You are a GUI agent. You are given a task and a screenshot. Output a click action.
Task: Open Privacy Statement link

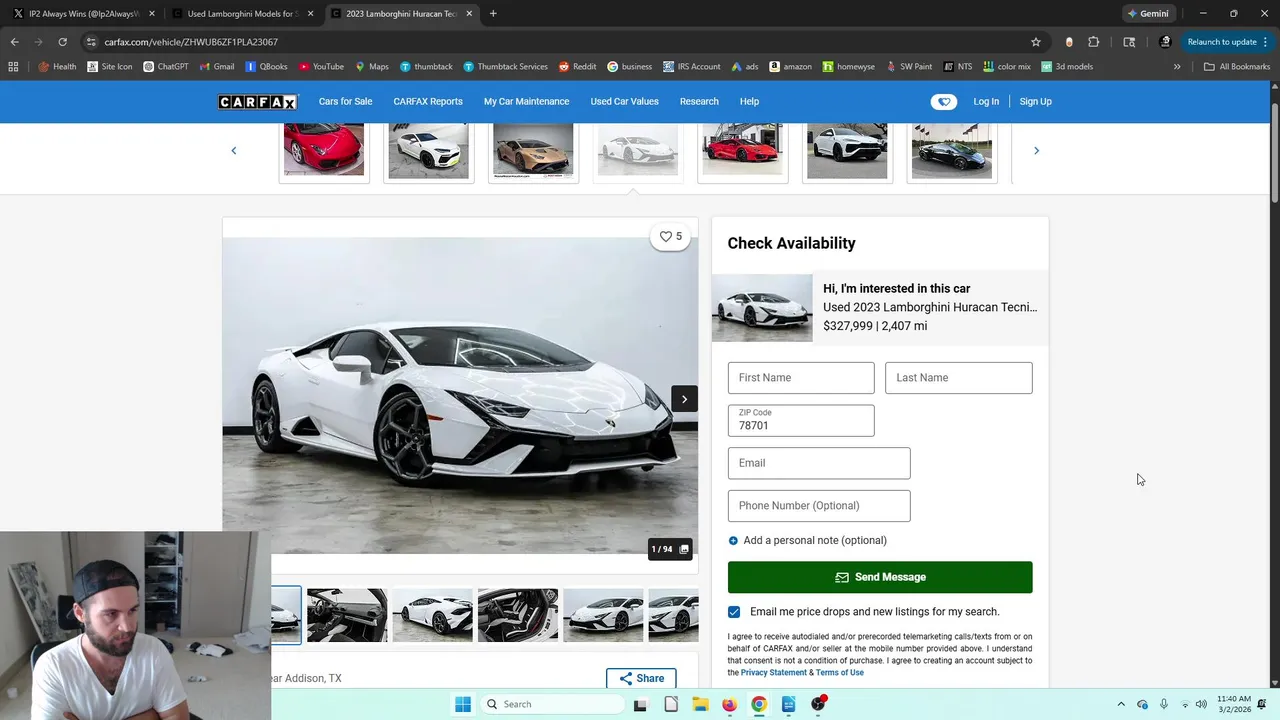click(773, 673)
